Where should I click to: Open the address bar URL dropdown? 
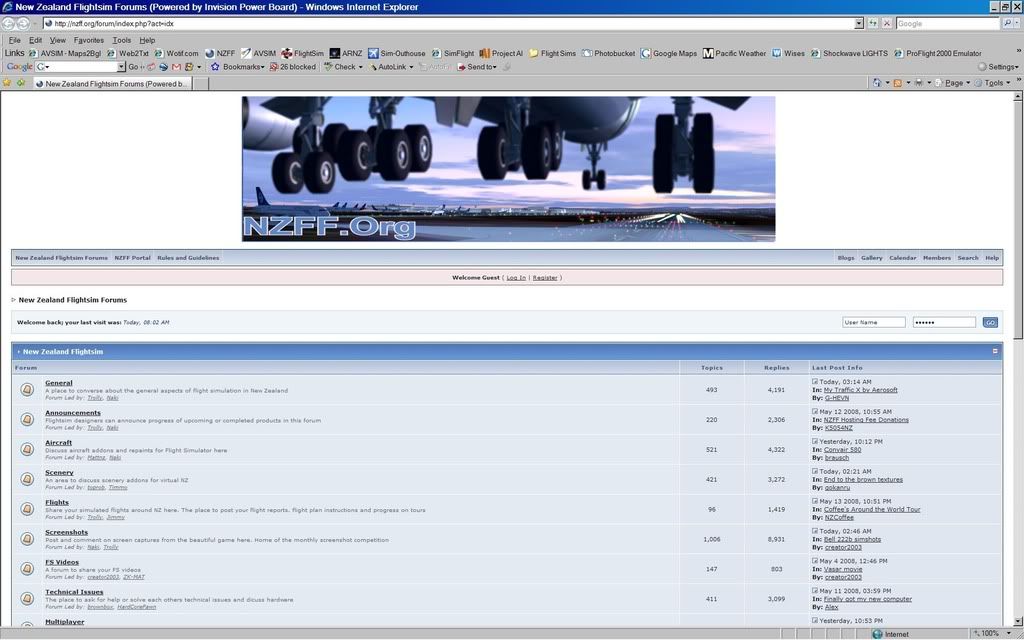(859, 23)
